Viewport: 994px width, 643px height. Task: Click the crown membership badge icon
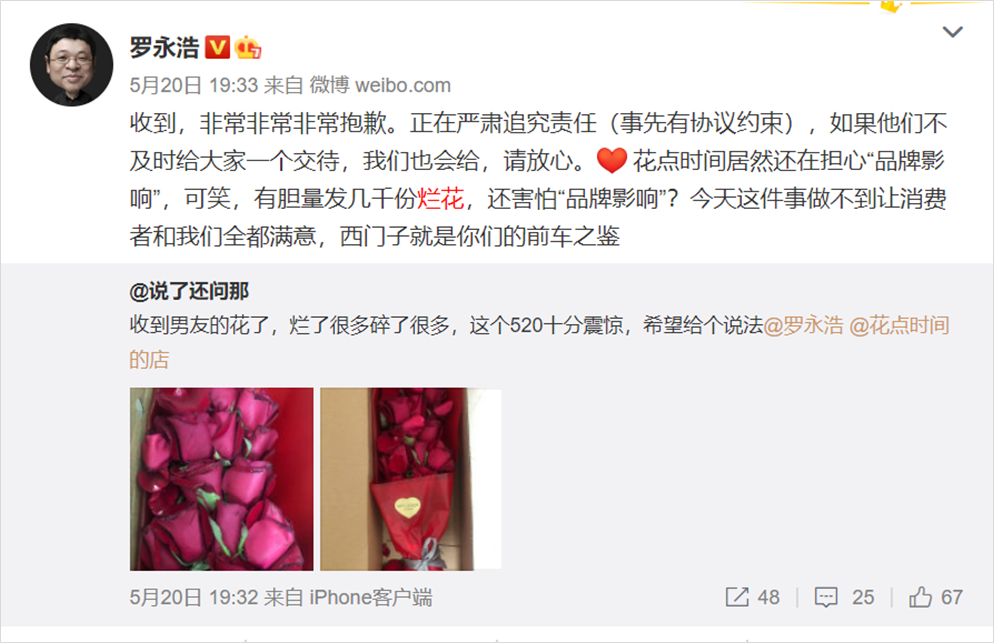pyautogui.click(x=248, y=48)
